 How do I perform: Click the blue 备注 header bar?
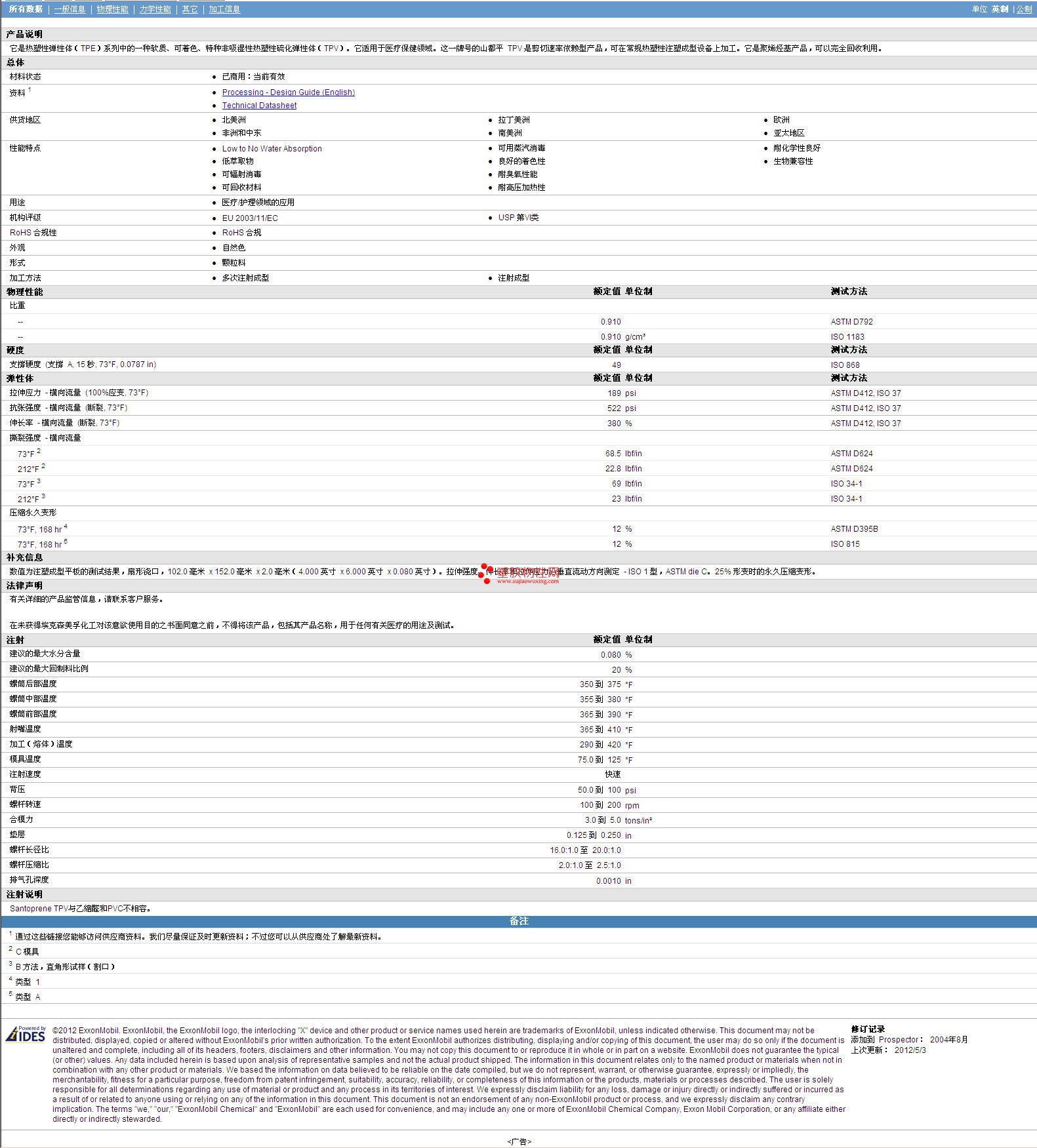coord(518,921)
